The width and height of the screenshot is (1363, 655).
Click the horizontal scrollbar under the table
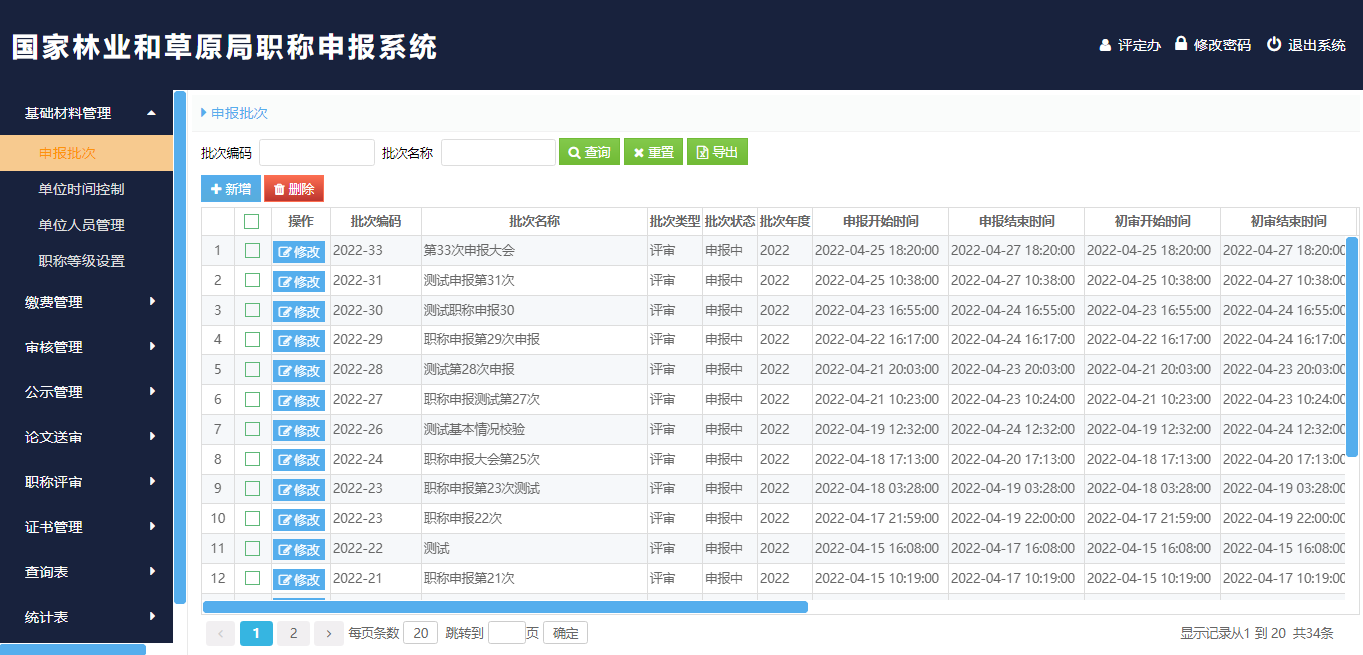[505, 606]
